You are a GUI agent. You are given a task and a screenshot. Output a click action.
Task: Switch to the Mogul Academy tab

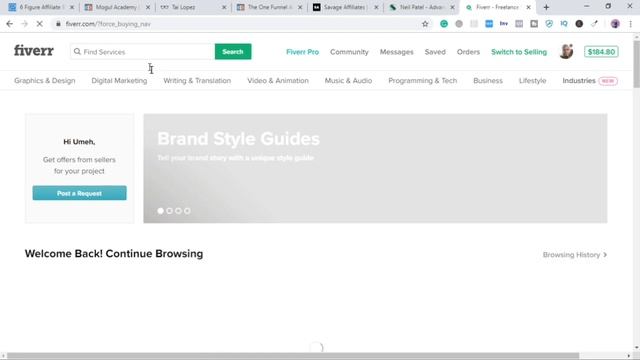tap(116, 7)
